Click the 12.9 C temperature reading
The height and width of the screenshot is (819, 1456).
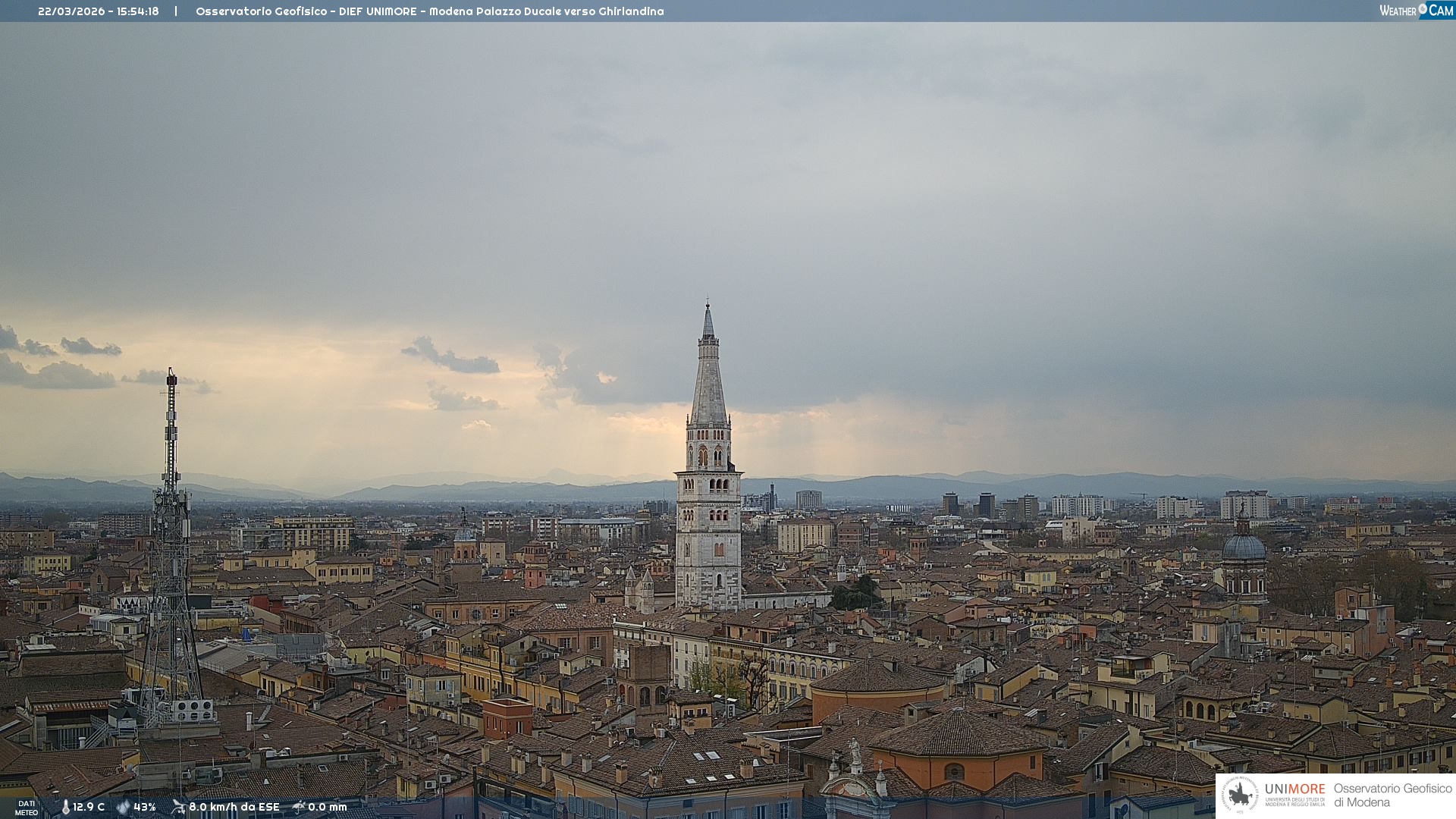click(89, 807)
